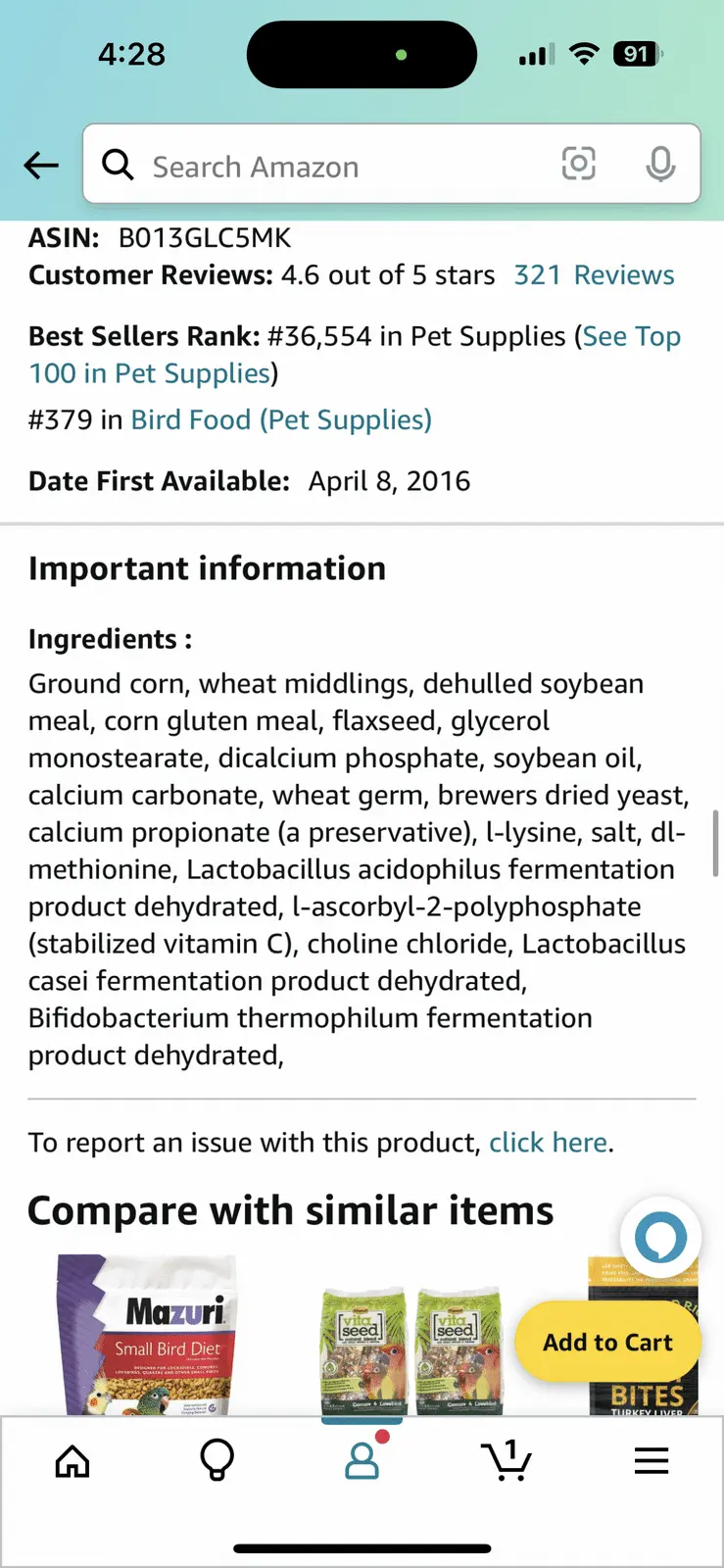Go to Home tab
The image size is (724, 1568).
click(72, 1461)
